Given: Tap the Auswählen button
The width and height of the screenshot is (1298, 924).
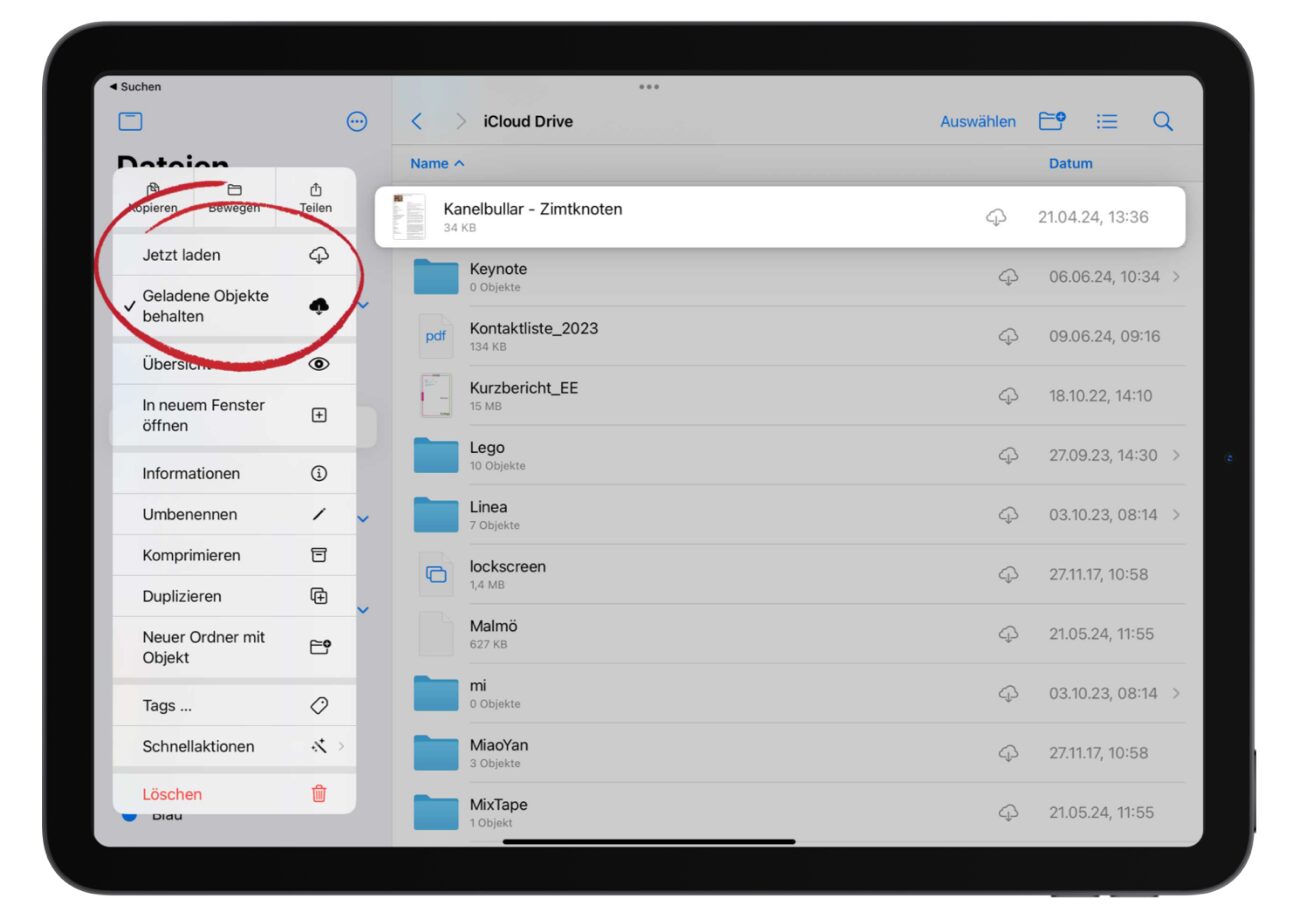Looking at the screenshot, I should tap(978, 122).
